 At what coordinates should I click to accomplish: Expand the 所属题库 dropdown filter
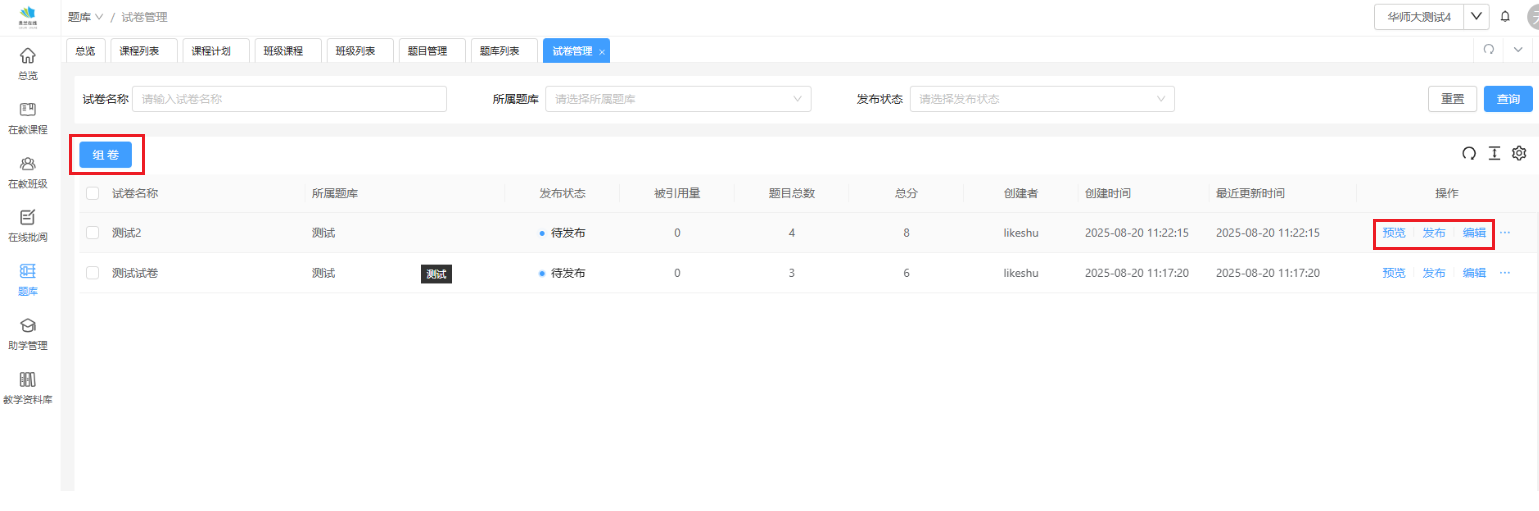677,99
